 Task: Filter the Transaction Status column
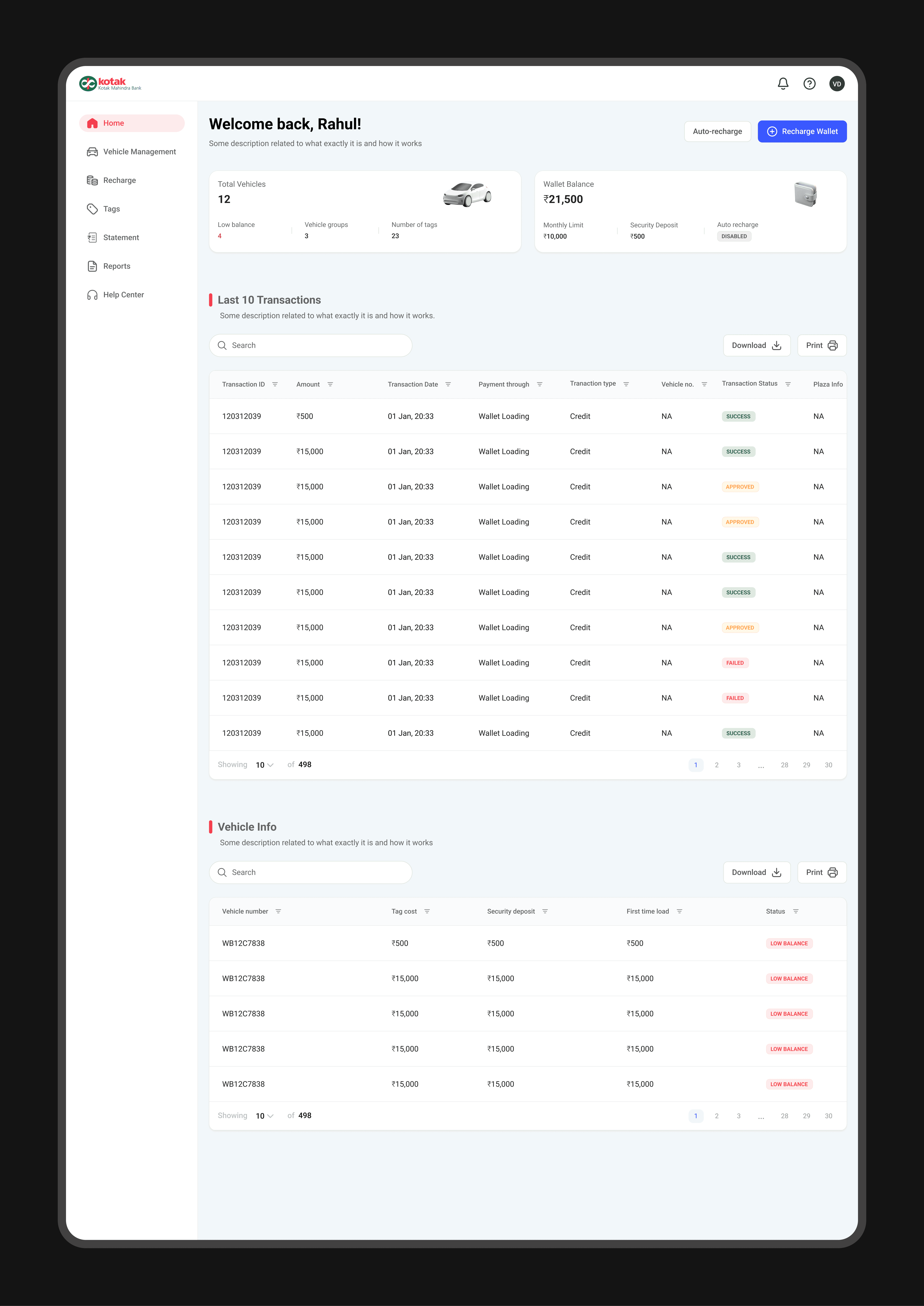[x=788, y=384]
